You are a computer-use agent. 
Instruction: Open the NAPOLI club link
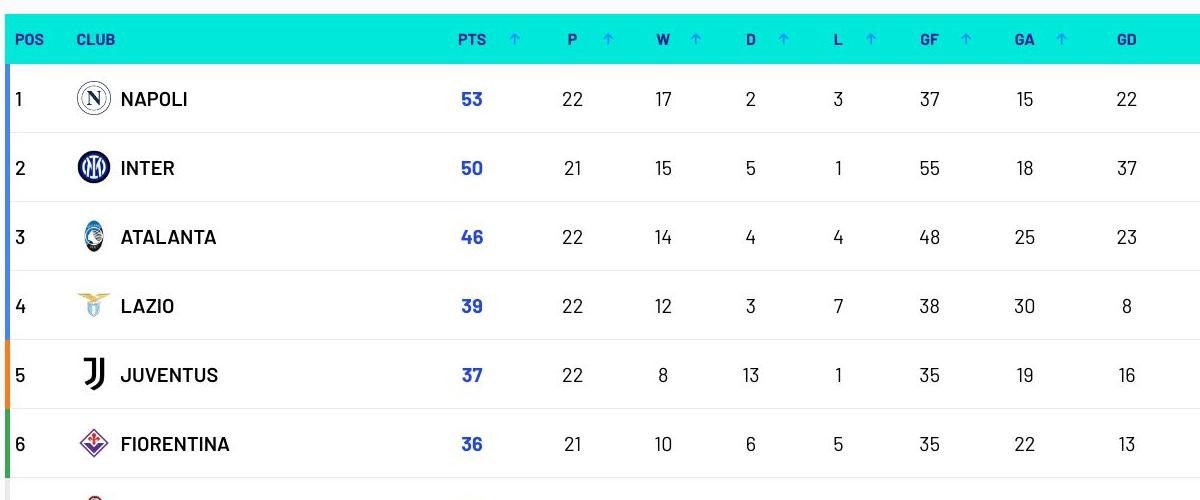click(x=154, y=99)
